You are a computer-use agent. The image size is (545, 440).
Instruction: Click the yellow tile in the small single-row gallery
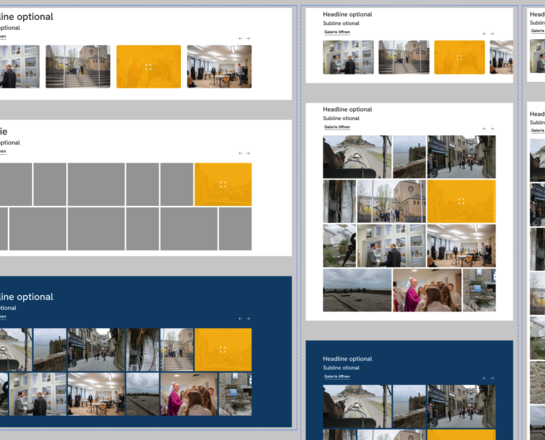coord(459,57)
